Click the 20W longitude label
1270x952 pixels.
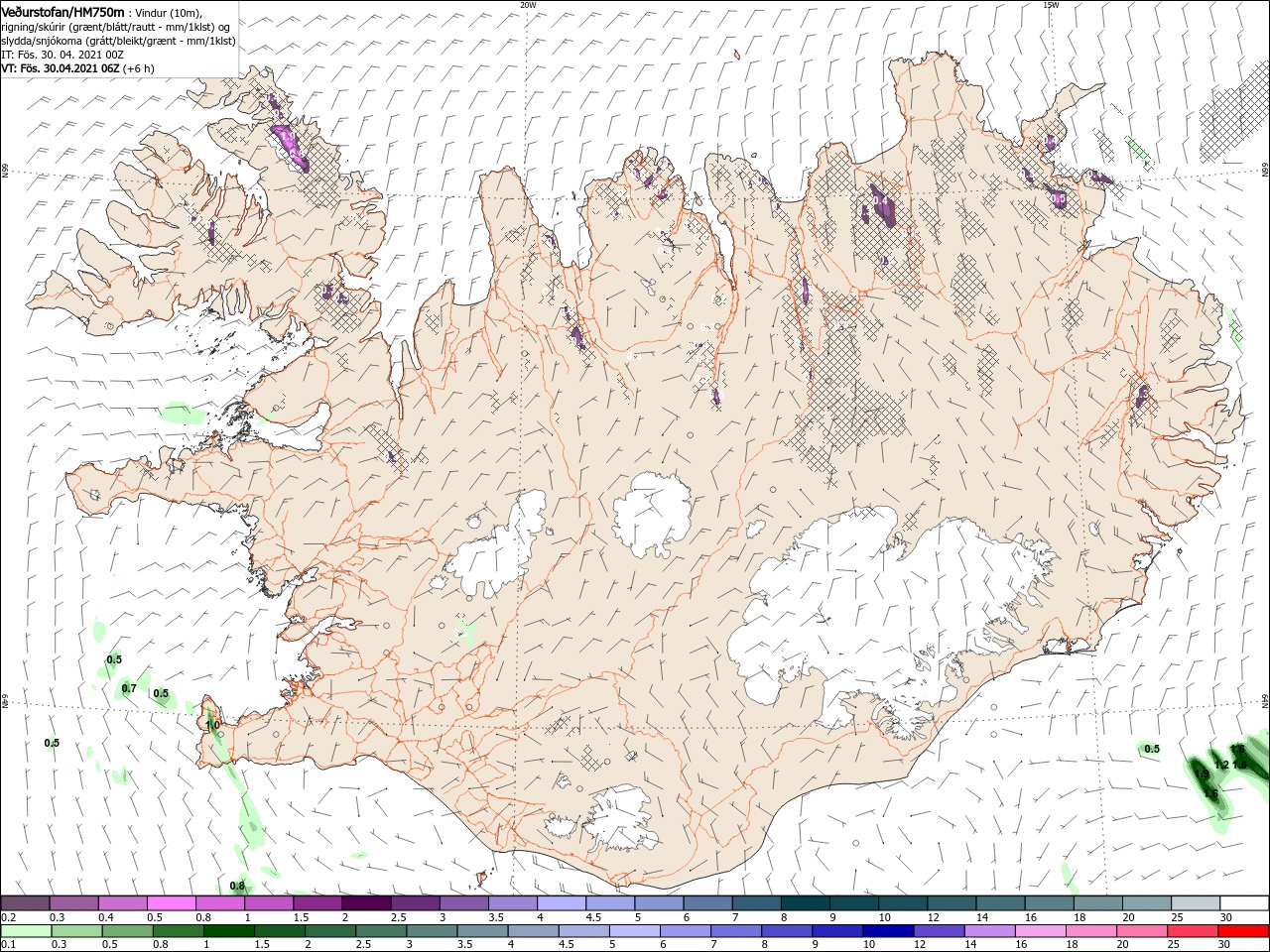pos(528,5)
